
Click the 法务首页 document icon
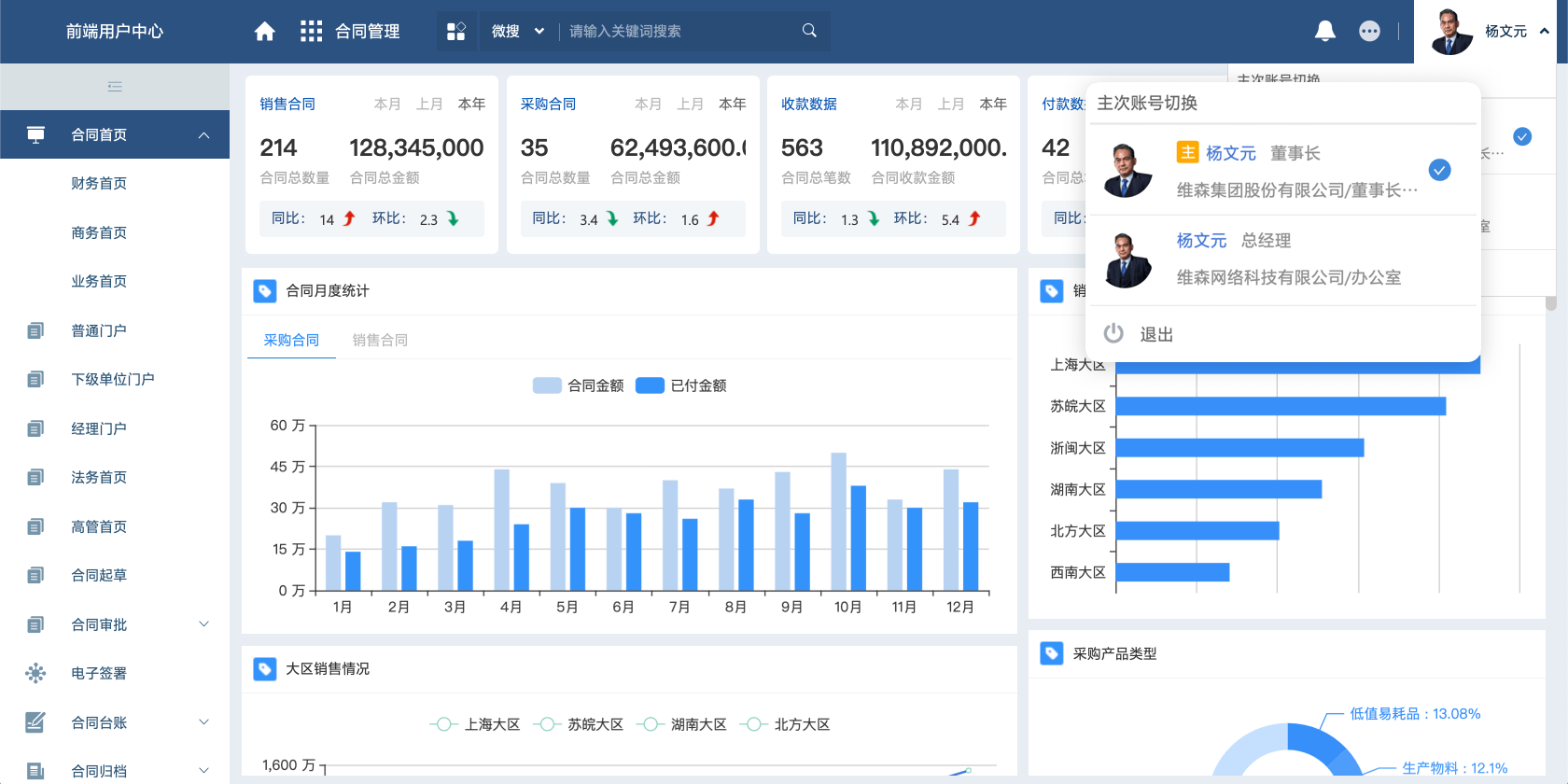tap(35, 477)
